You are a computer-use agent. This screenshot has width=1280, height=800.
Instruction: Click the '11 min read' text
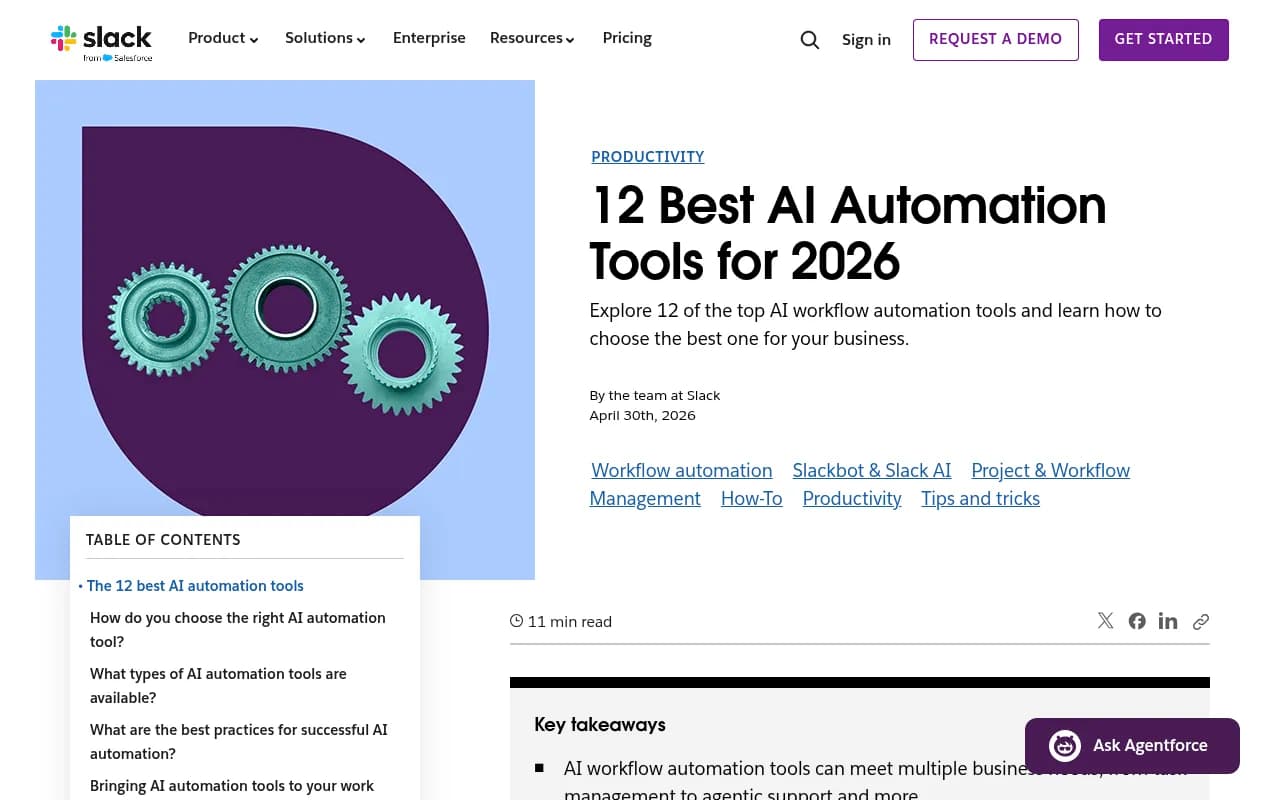[x=570, y=622]
